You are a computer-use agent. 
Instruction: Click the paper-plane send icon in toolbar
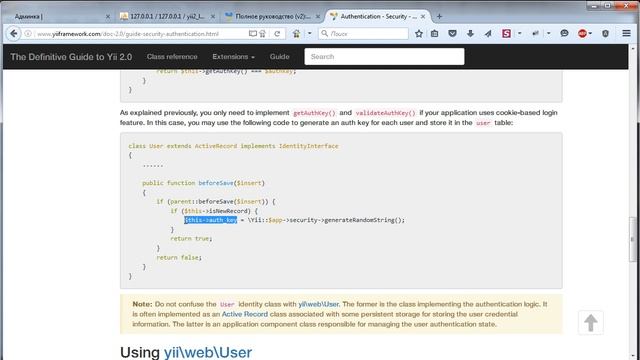coord(488,34)
